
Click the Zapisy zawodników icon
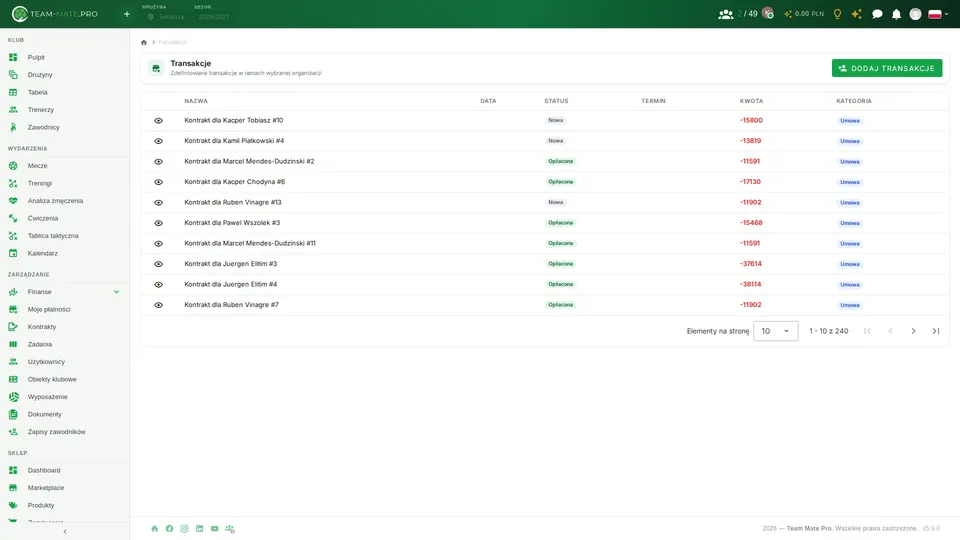click(x=13, y=432)
